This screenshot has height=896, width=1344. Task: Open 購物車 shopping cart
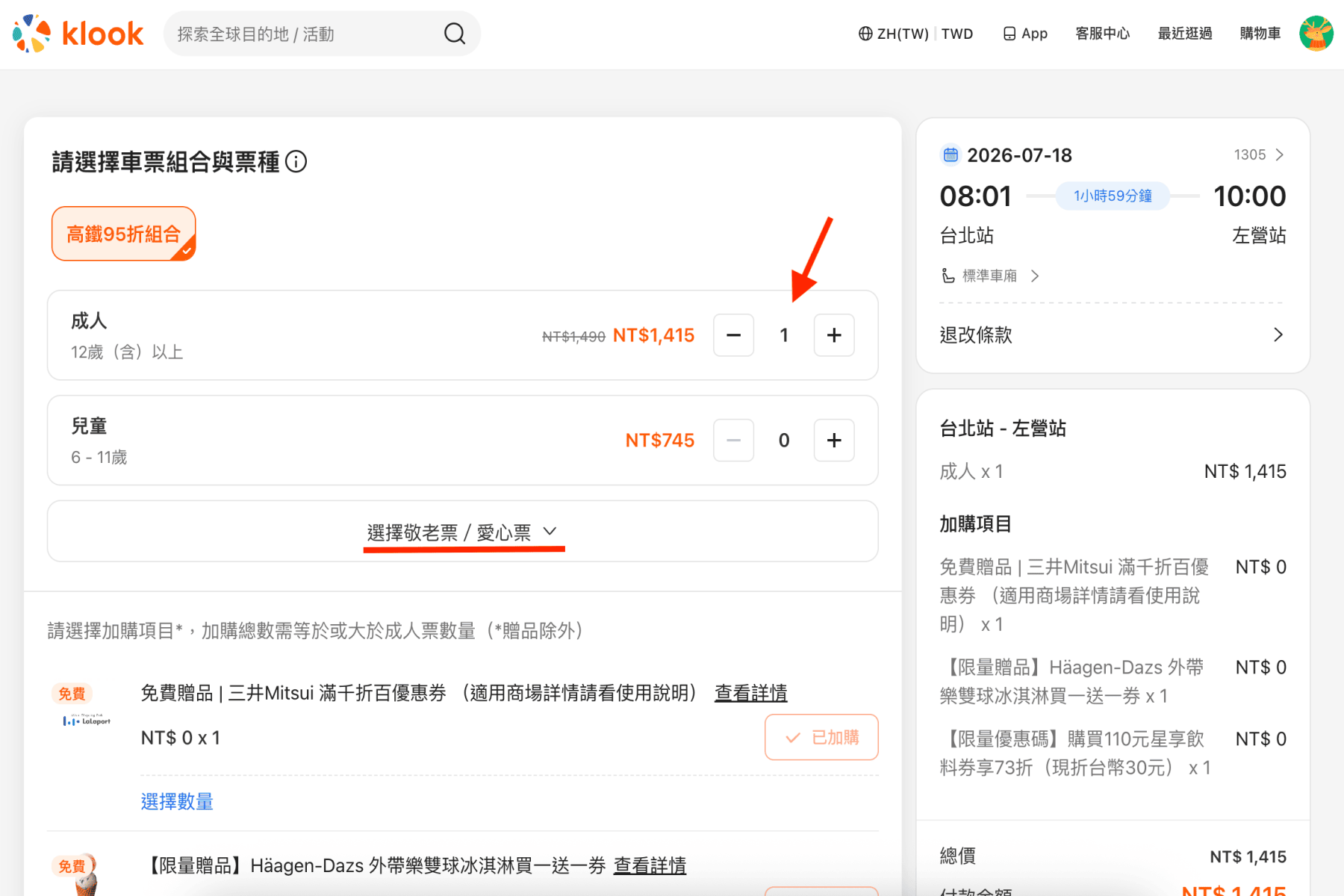(x=1260, y=34)
